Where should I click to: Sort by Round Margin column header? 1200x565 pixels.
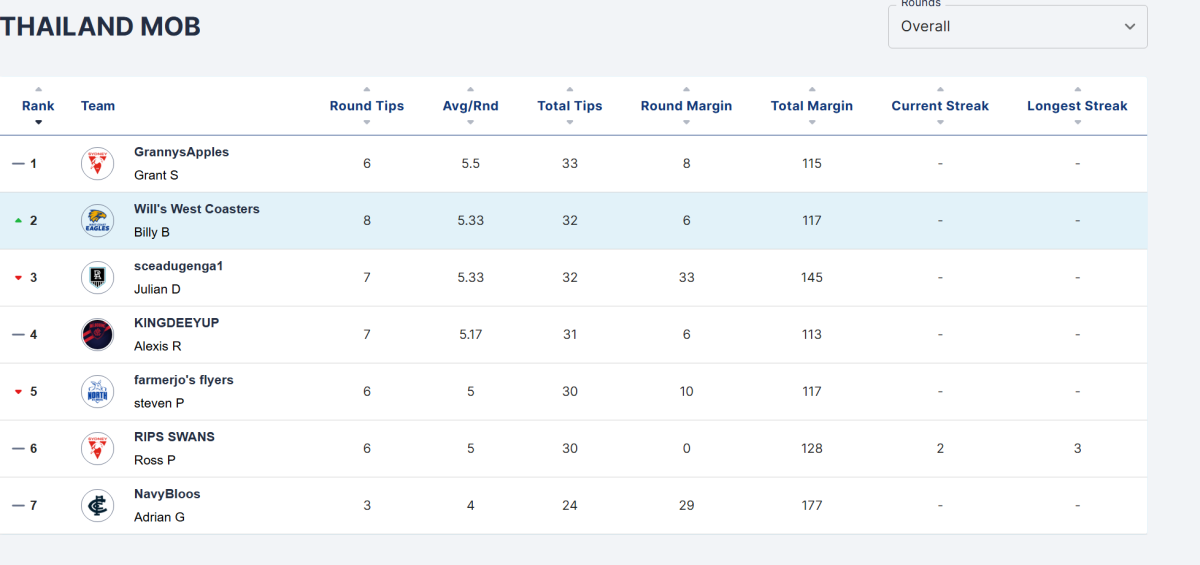[686, 106]
